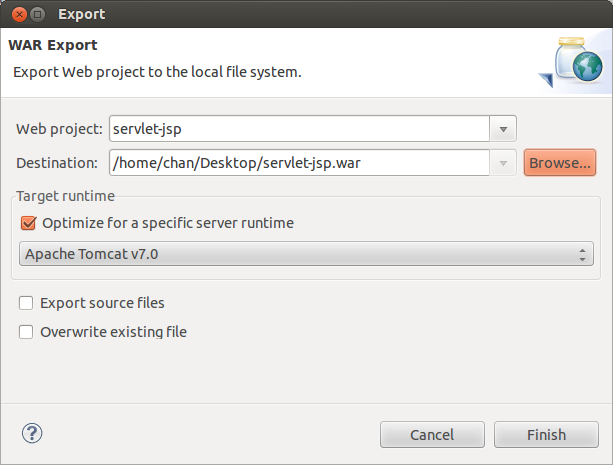Expand the Web project dropdown arrow
Image resolution: width=613 pixels, height=465 pixels.
pyautogui.click(x=503, y=129)
